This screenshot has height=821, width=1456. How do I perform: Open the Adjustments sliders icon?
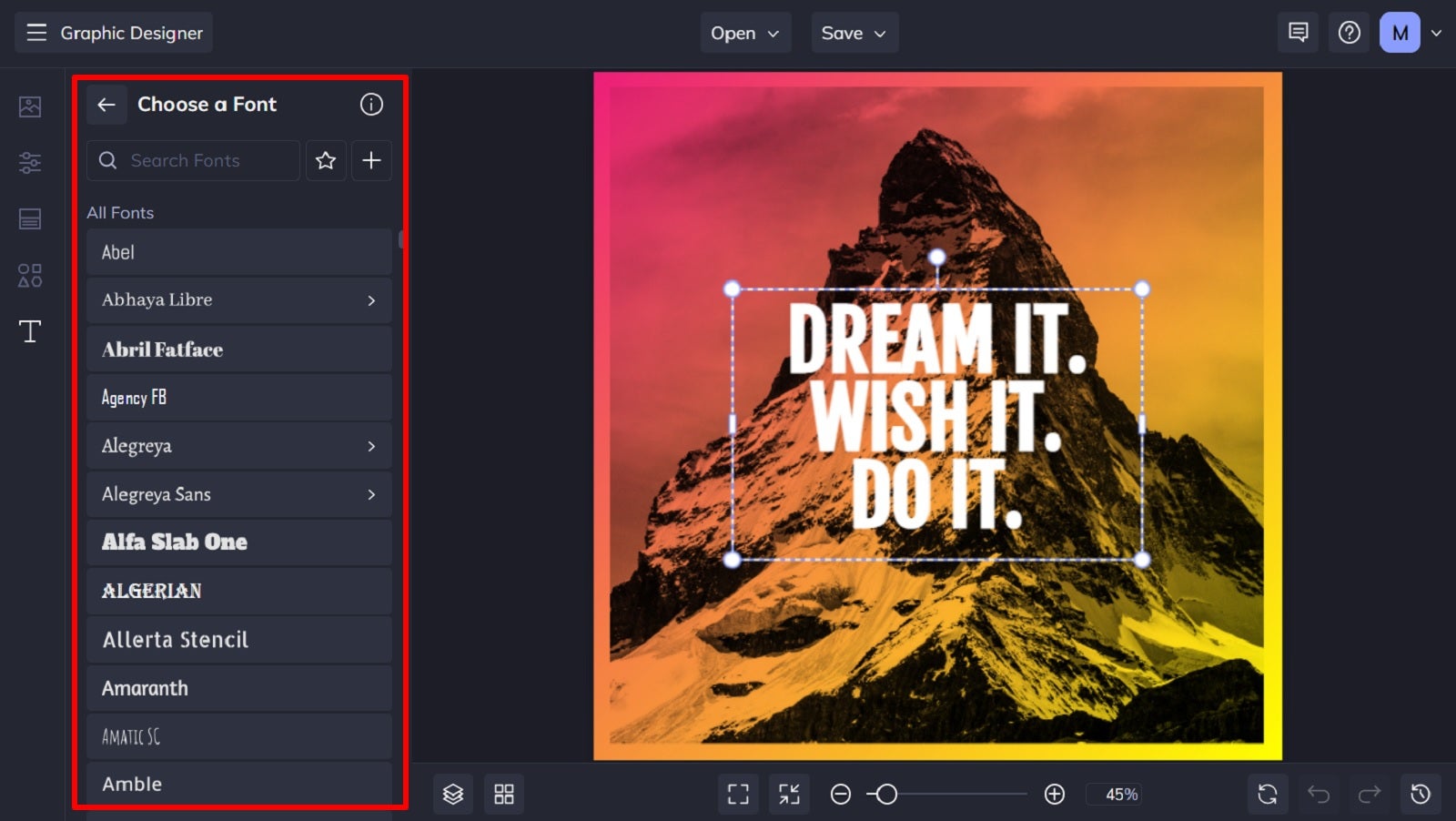click(30, 163)
